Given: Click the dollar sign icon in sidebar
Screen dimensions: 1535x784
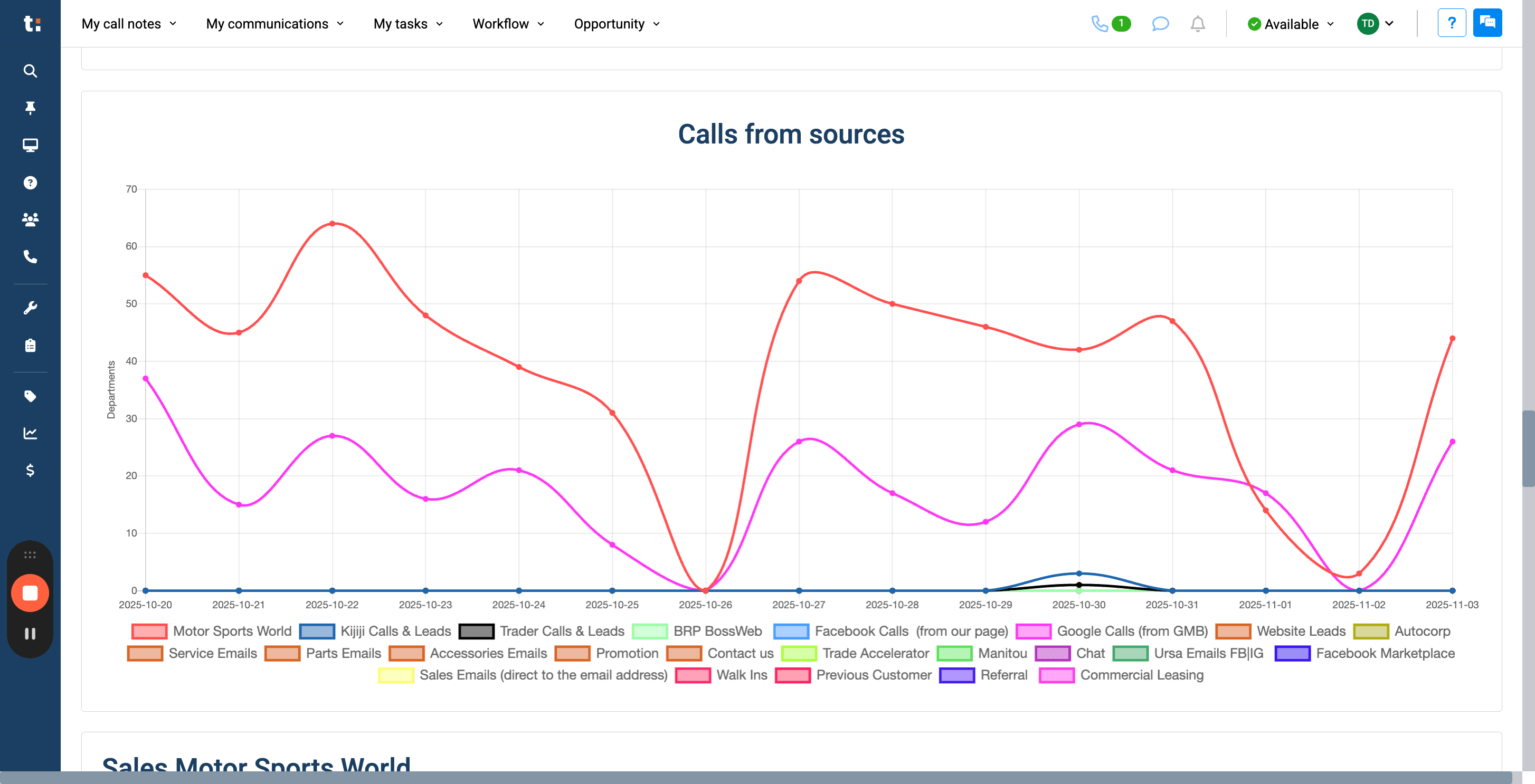Looking at the screenshot, I should click(31, 471).
